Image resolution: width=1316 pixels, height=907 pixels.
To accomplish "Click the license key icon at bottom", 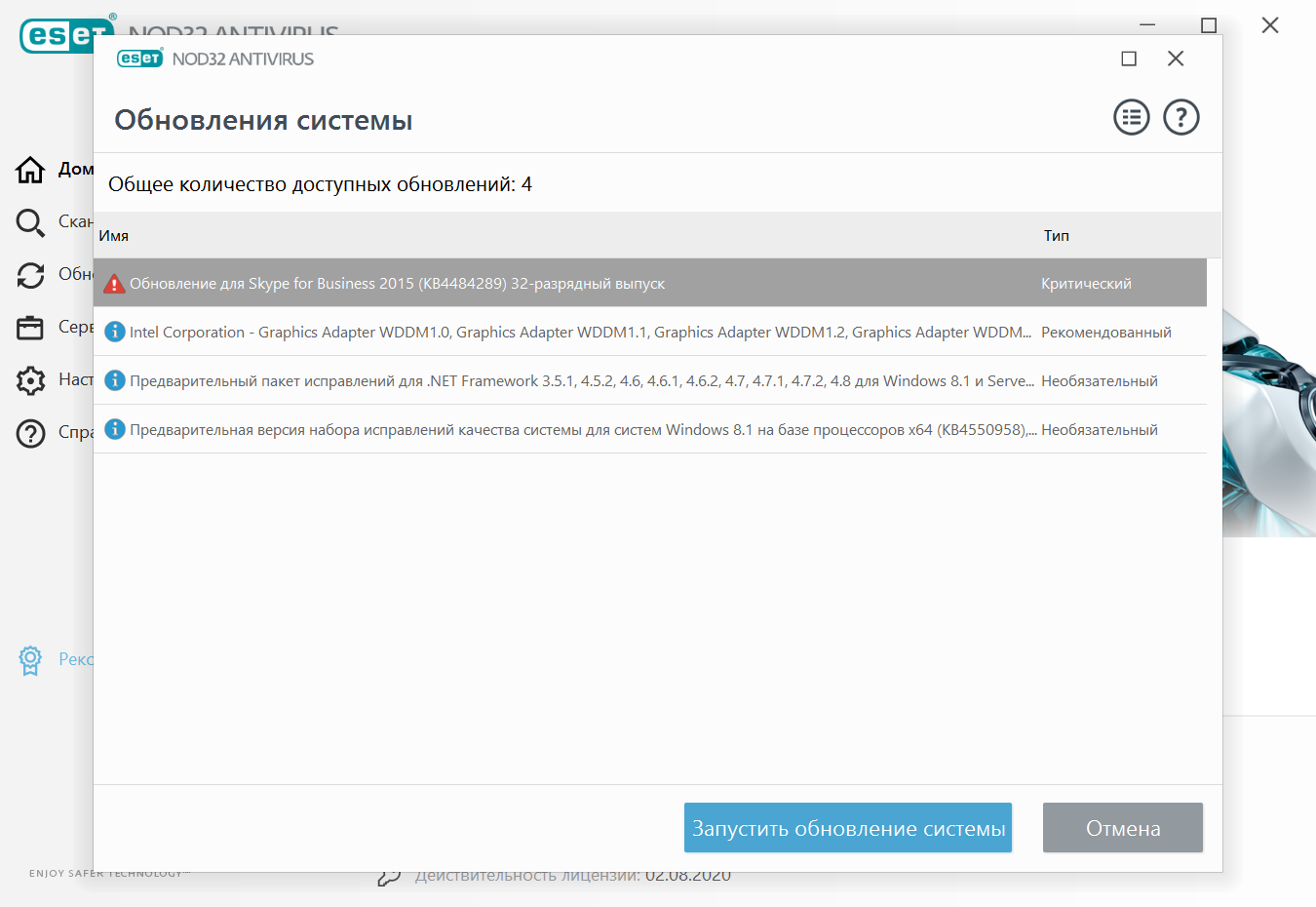I will [389, 877].
